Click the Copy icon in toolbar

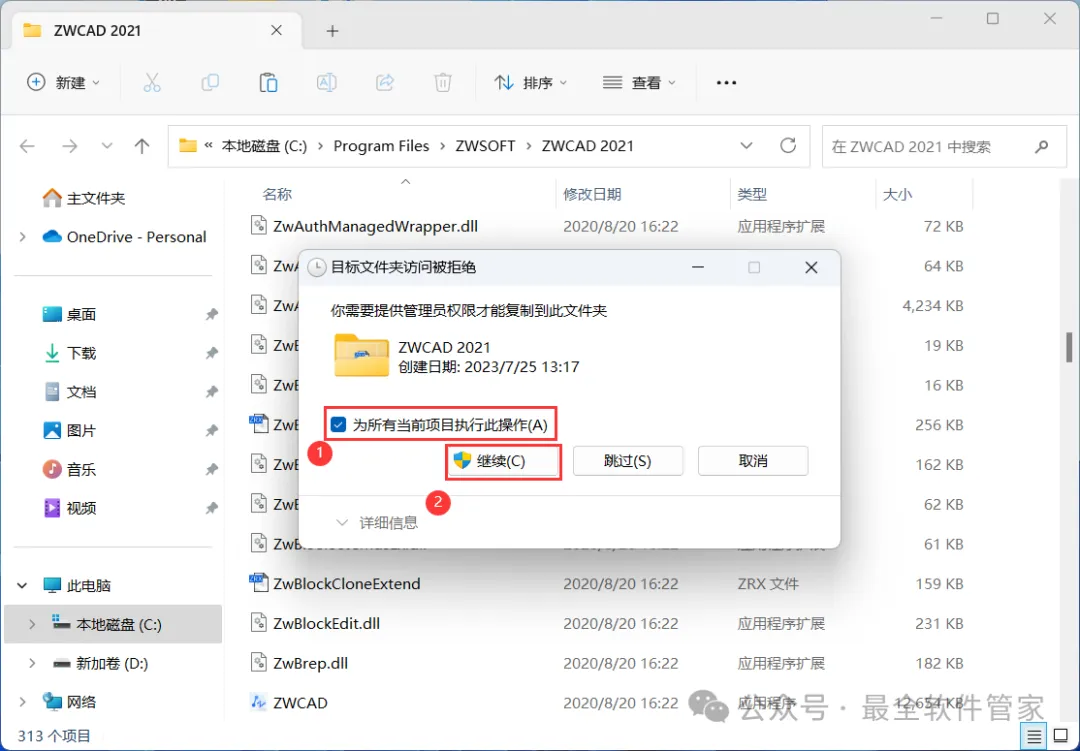tap(210, 83)
